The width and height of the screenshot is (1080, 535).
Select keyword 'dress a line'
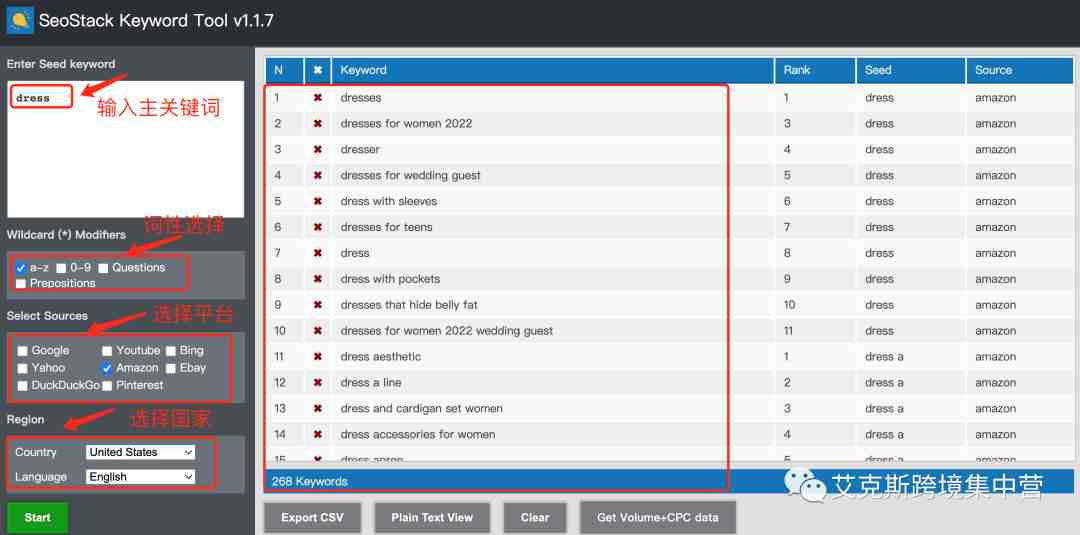pyautogui.click(x=371, y=383)
